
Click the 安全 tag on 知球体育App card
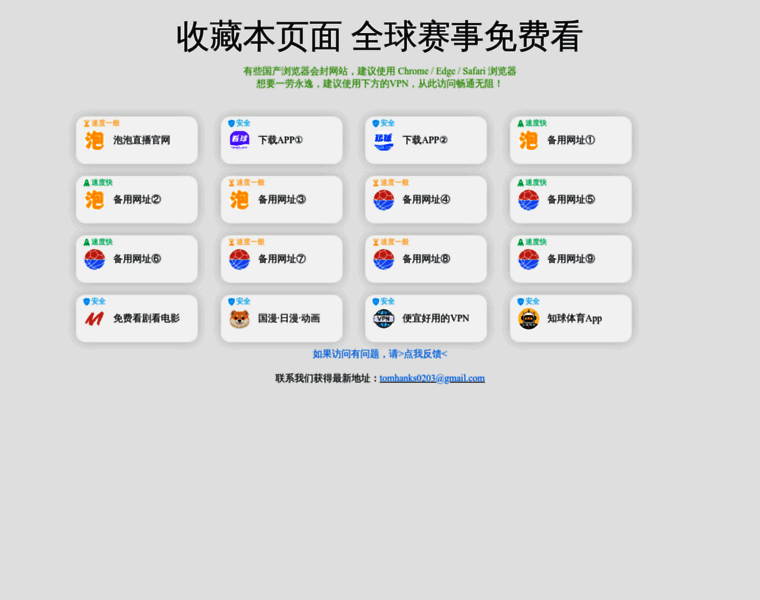tap(528, 301)
